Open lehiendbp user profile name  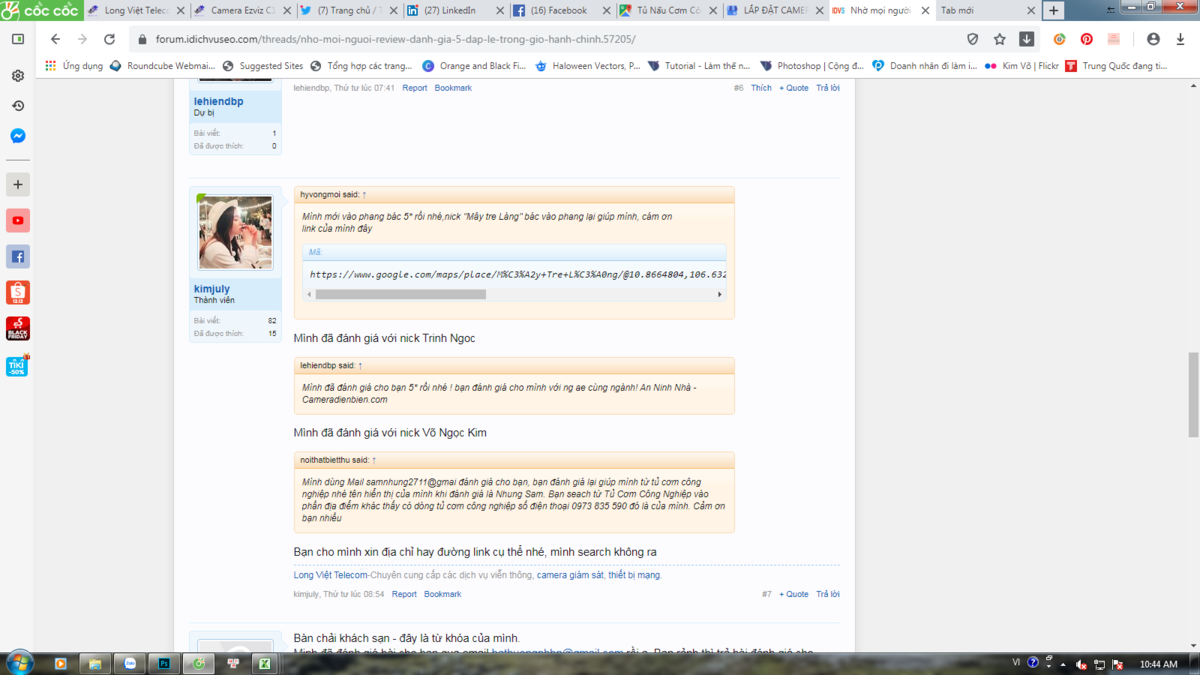pos(219,102)
